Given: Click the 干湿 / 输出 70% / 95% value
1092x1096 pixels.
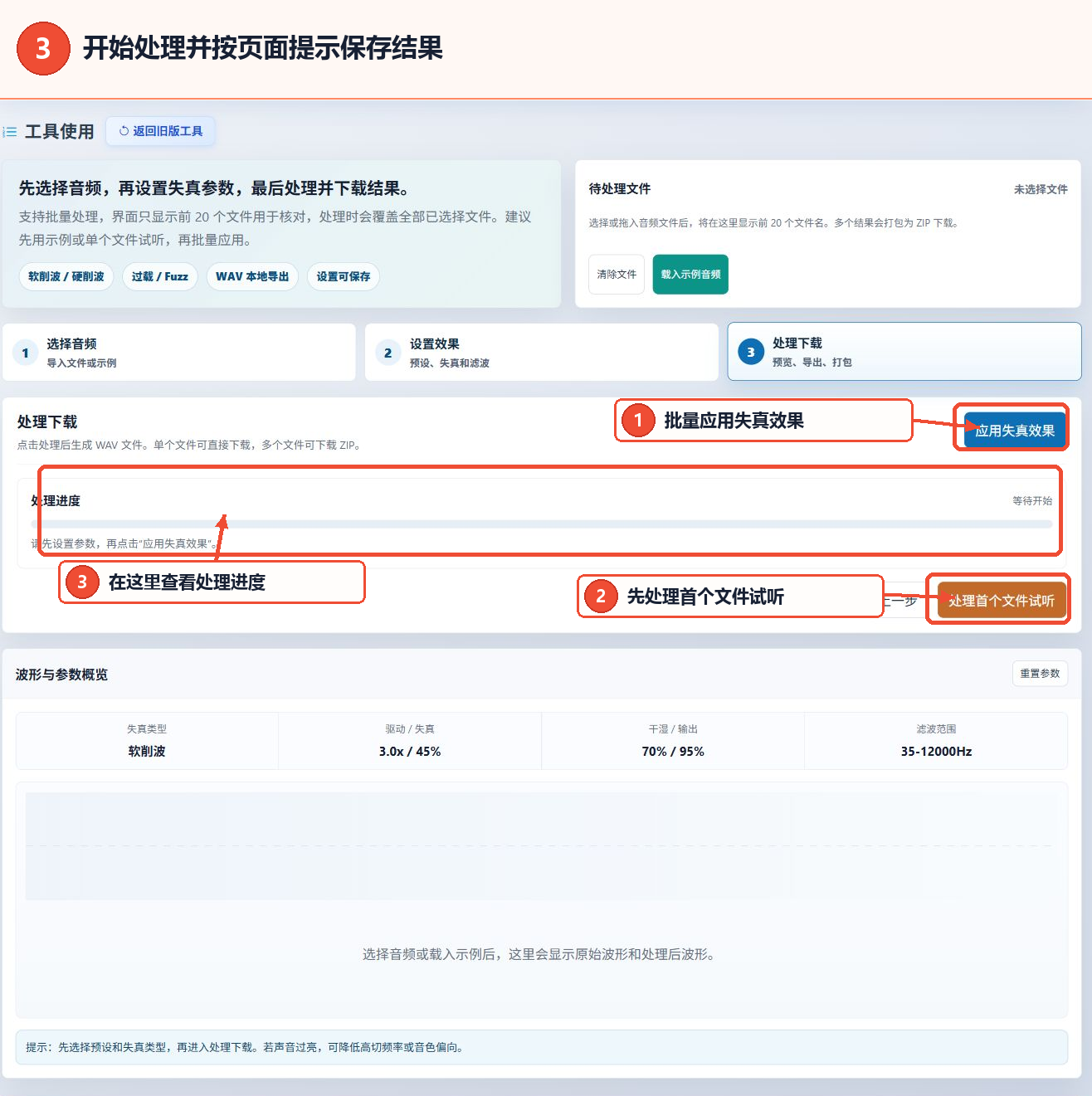Looking at the screenshot, I should pyautogui.click(x=673, y=752).
